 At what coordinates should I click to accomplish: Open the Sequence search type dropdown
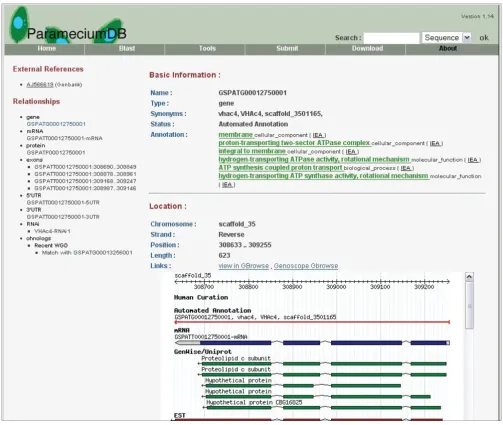(x=447, y=38)
